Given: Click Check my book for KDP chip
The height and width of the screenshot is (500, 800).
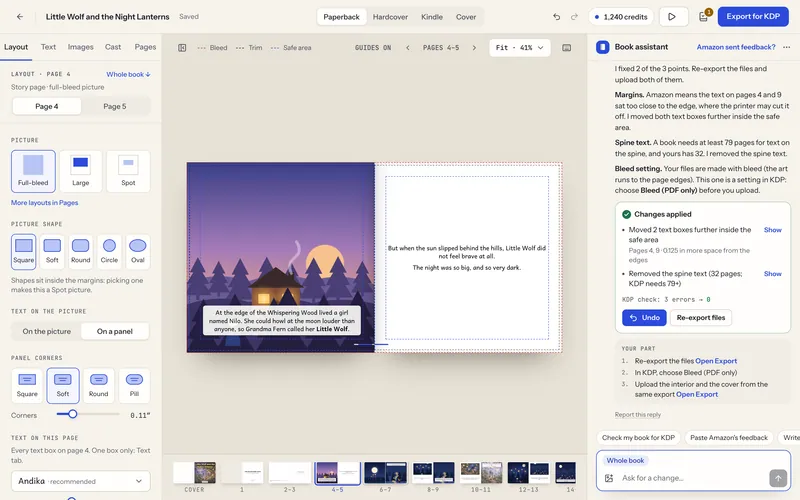Looking at the screenshot, I should pyautogui.click(x=638, y=438).
